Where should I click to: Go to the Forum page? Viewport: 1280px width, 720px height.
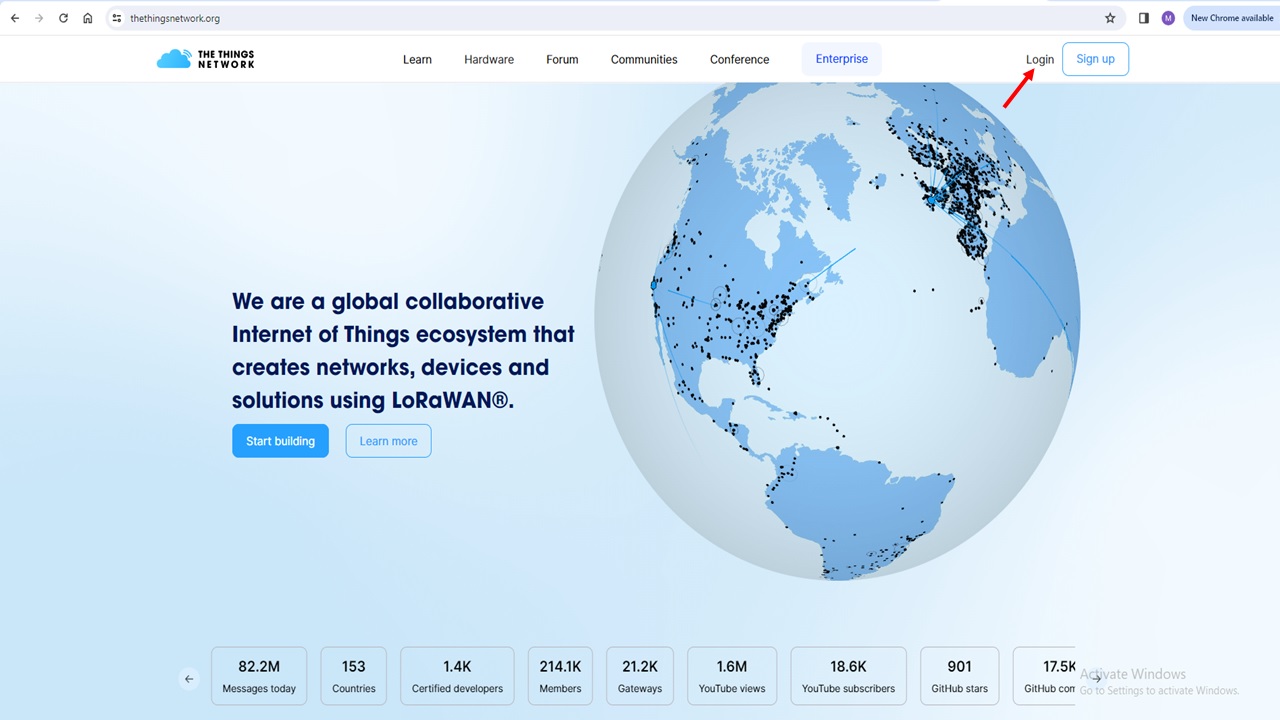[x=562, y=59]
